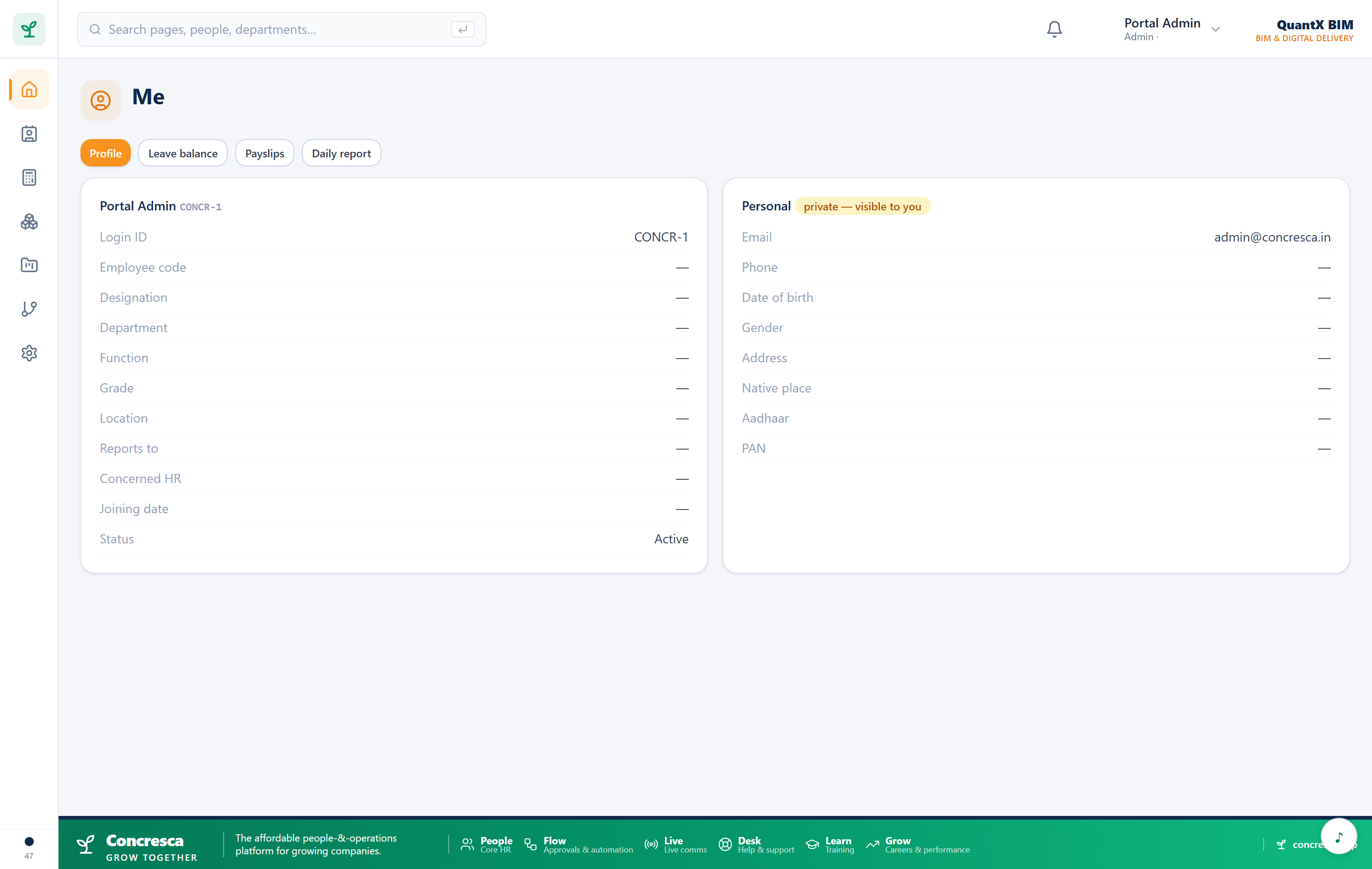Select the Profile tab
This screenshot has width=1372, height=869.
(105, 153)
